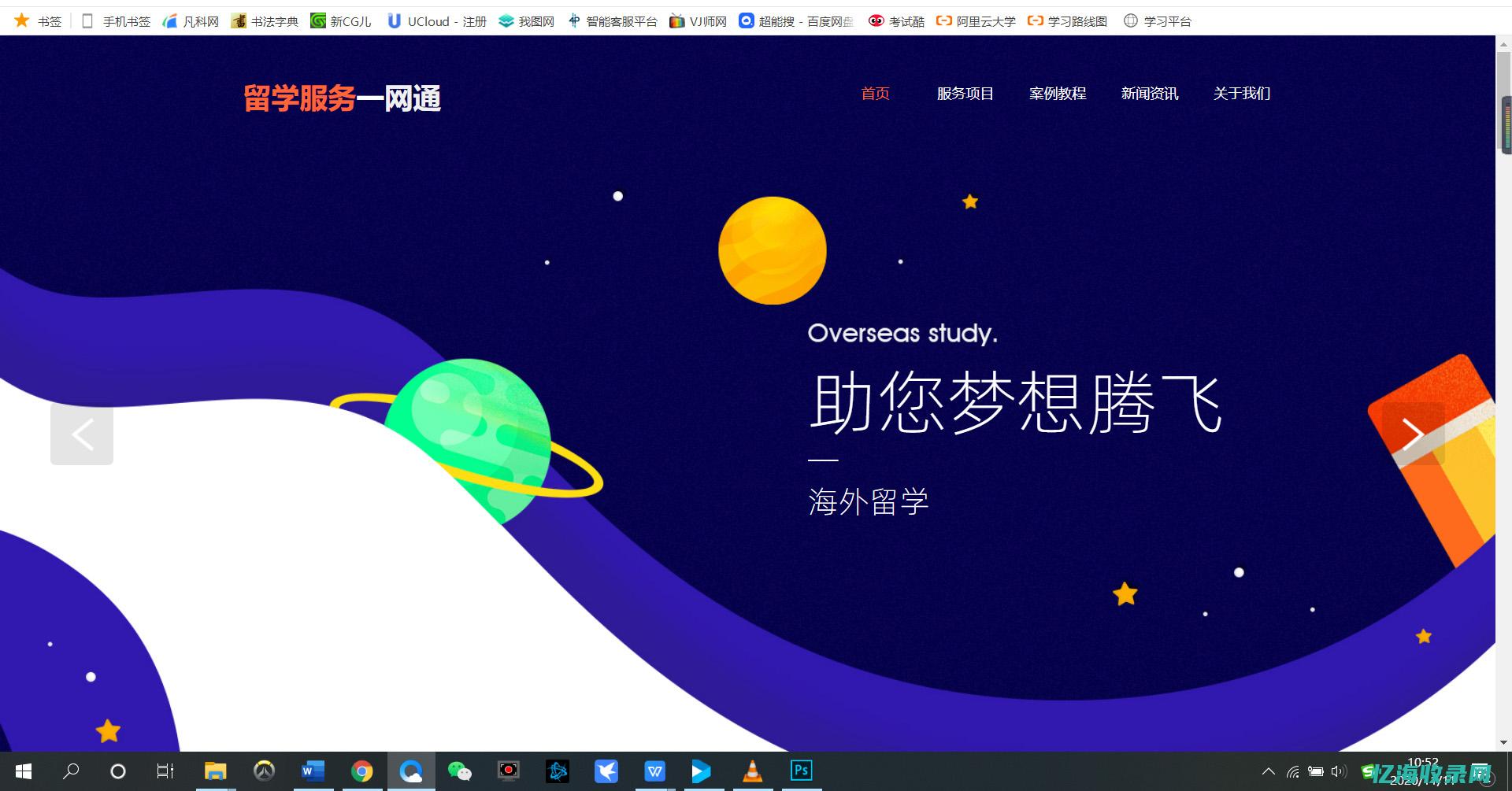This screenshot has width=1512, height=791.
Task: Open Microsoft Word from the taskbar
Action: pos(313,771)
